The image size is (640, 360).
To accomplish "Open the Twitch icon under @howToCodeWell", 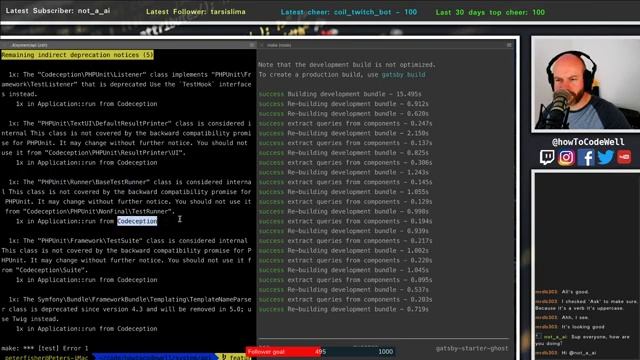I will (x=547, y=157).
